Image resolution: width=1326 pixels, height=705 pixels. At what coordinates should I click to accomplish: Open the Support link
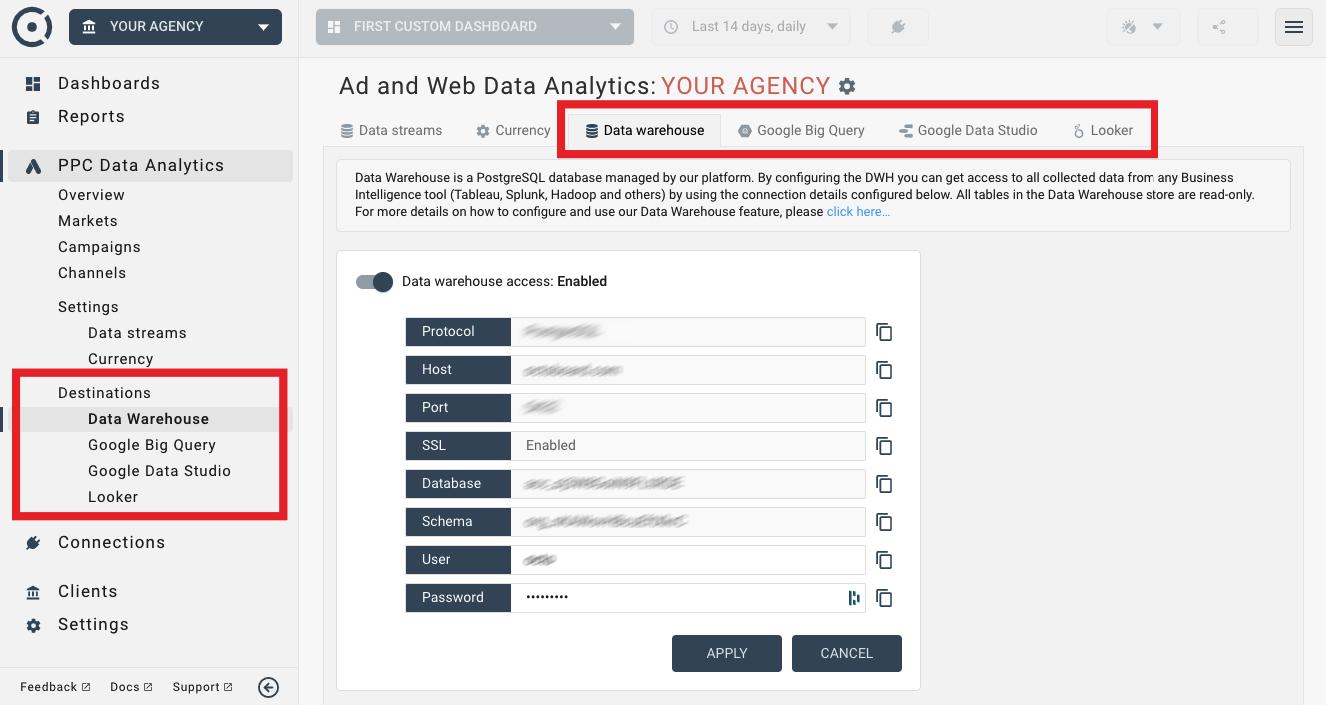[x=202, y=687]
